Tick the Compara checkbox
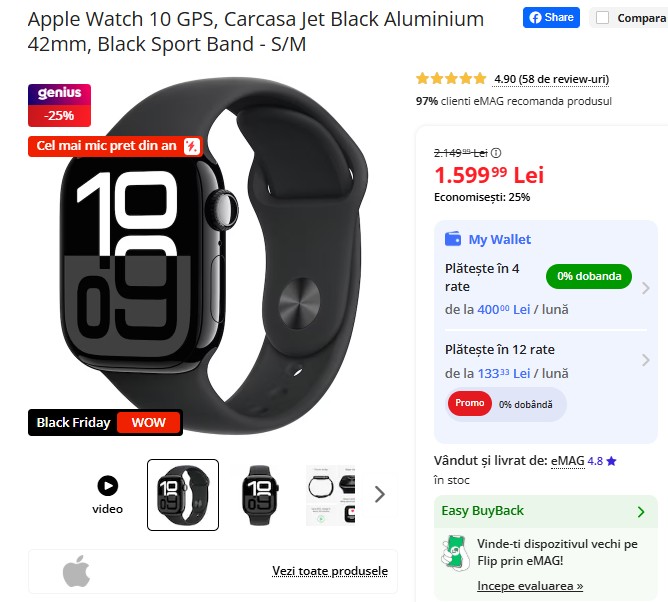Screen dimensions: 668x602 click(x=602, y=18)
